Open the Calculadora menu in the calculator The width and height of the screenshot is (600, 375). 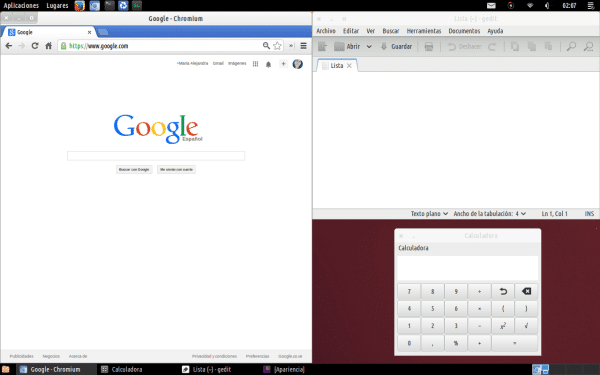[413, 248]
